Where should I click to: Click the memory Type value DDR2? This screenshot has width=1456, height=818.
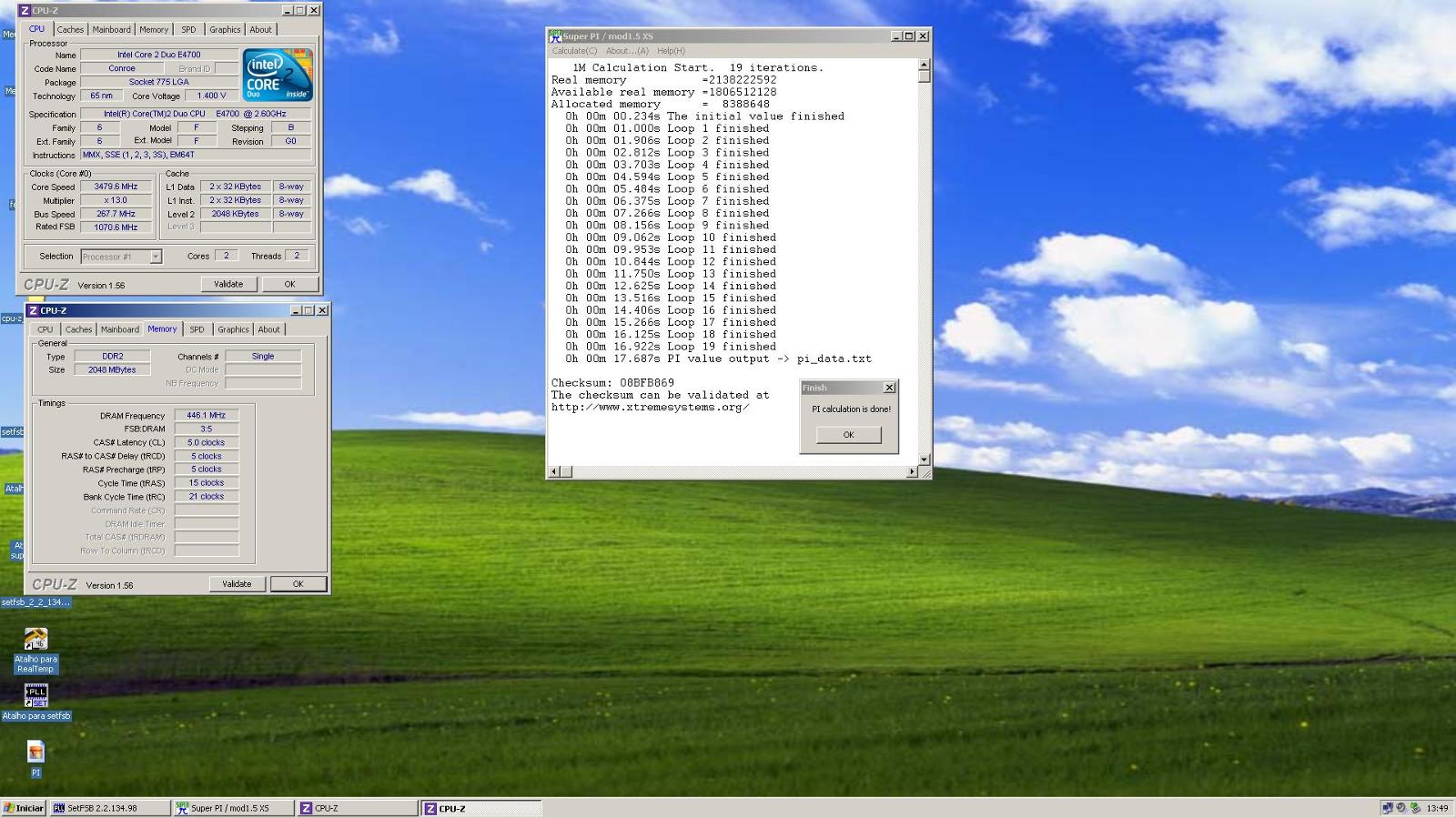click(x=113, y=357)
